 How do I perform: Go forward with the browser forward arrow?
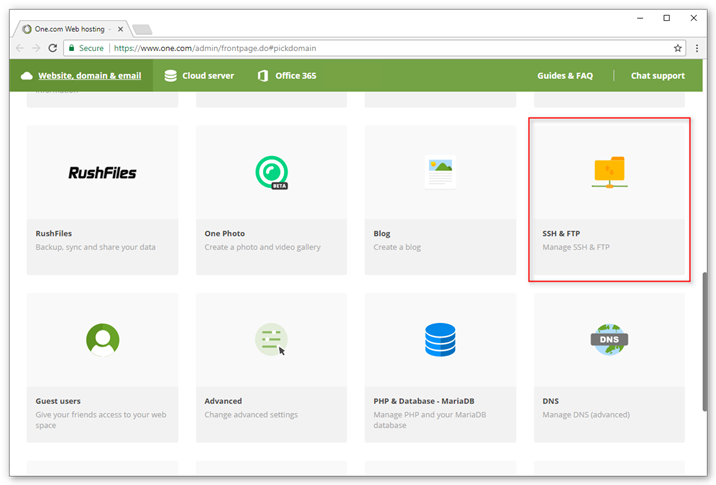36,48
